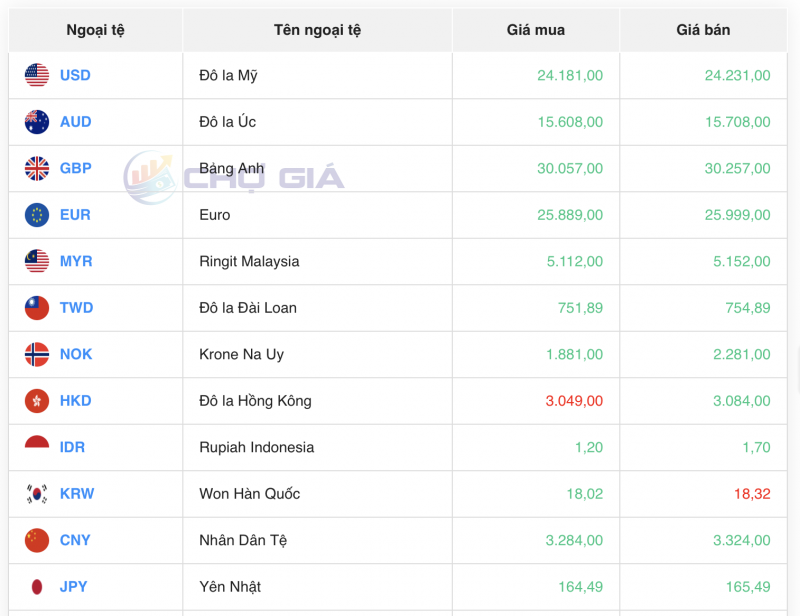Viewport: 800px width, 616px height.
Task: Open the USD currency link
Action: [77, 75]
